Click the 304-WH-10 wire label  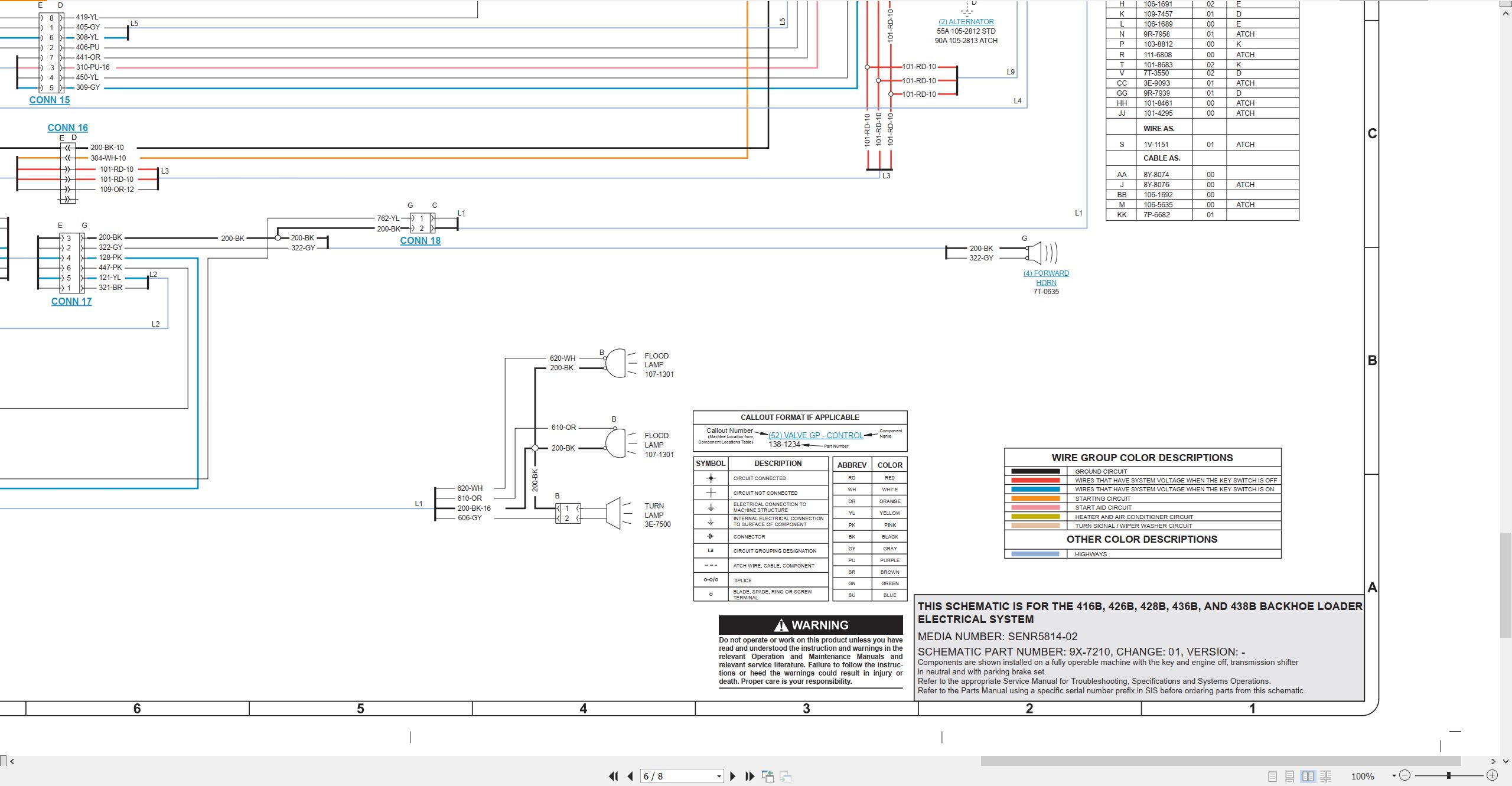coord(108,158)
